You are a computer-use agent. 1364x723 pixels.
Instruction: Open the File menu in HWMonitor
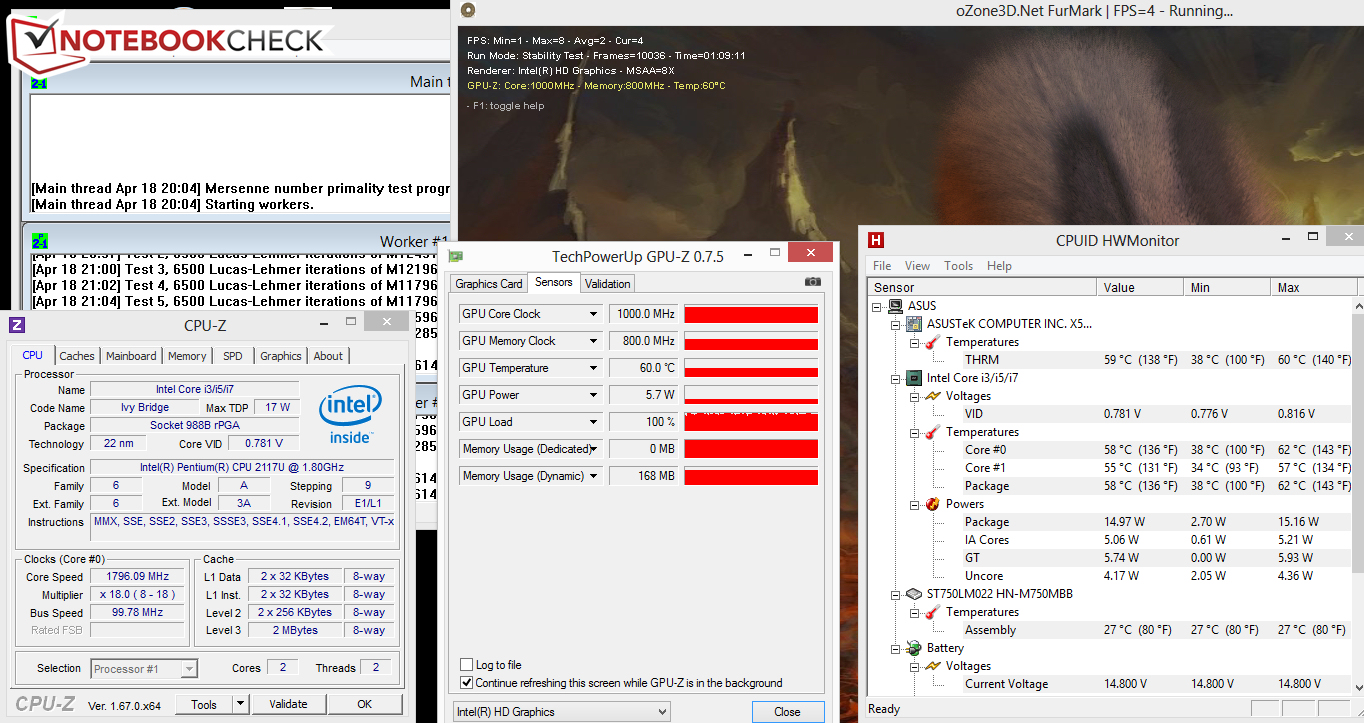coord(882,266)
